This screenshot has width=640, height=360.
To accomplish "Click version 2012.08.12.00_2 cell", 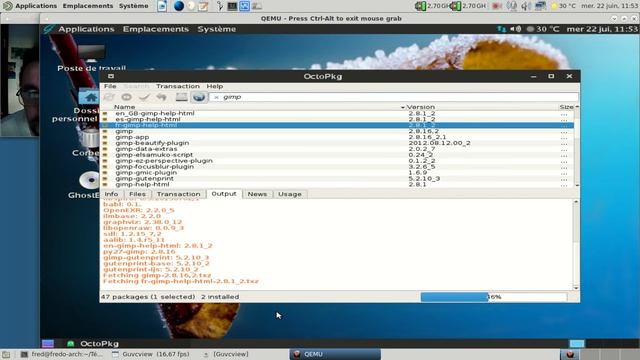I will coord(439,143).
